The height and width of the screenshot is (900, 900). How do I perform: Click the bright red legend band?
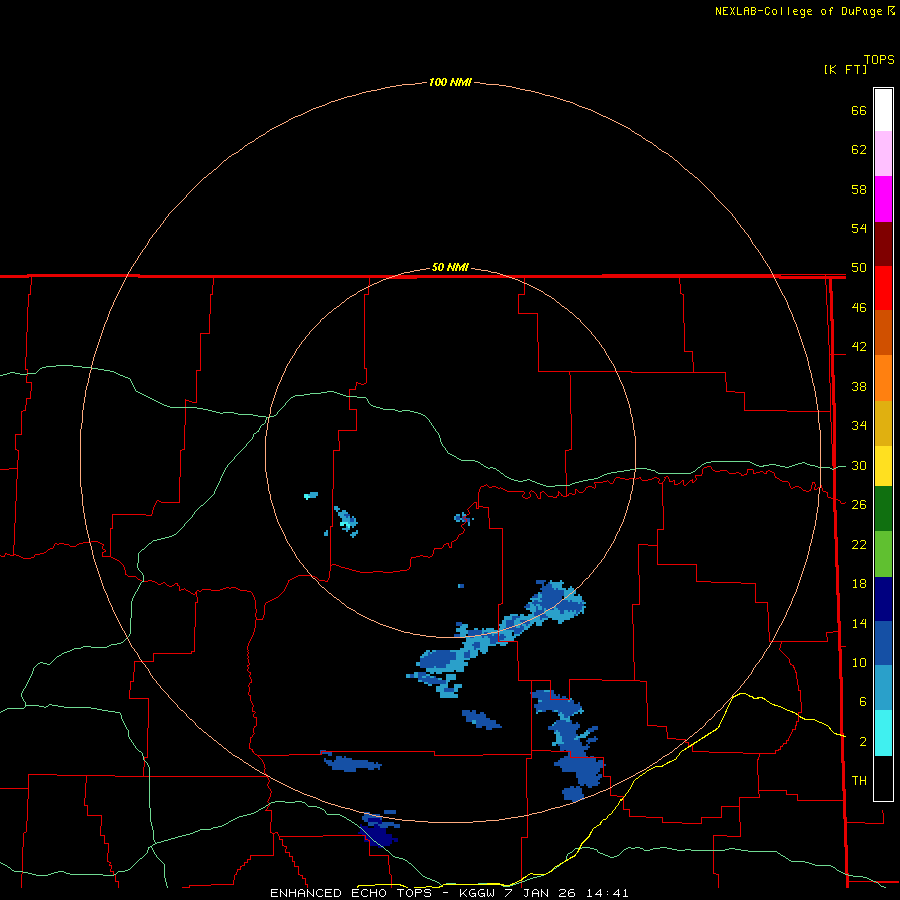coord(883,288)
